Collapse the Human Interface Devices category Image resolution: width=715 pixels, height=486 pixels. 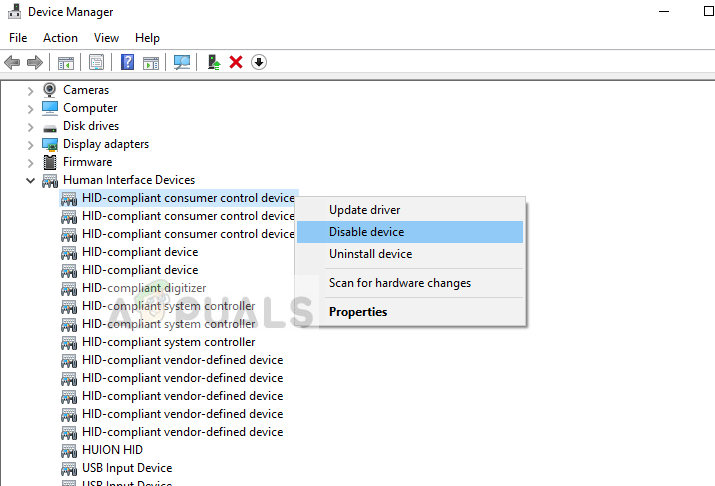point(30,181)
